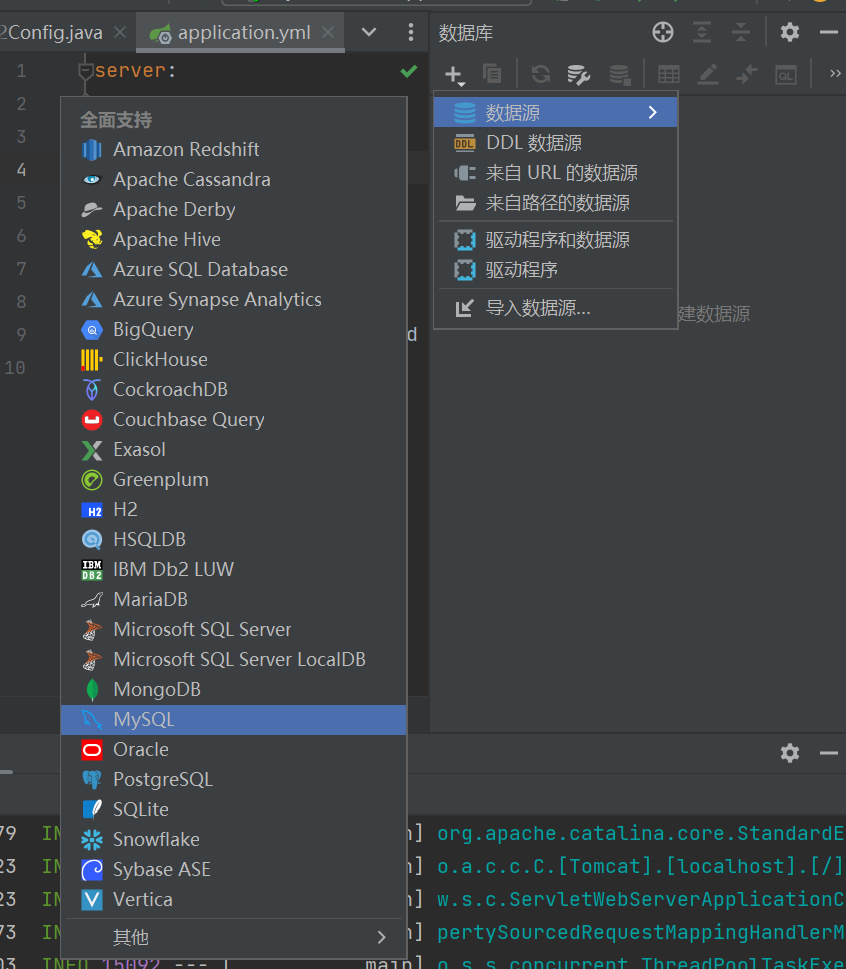Open the run console settings gear
Screen dimensions: 846x969
click(x=790, y=753)
